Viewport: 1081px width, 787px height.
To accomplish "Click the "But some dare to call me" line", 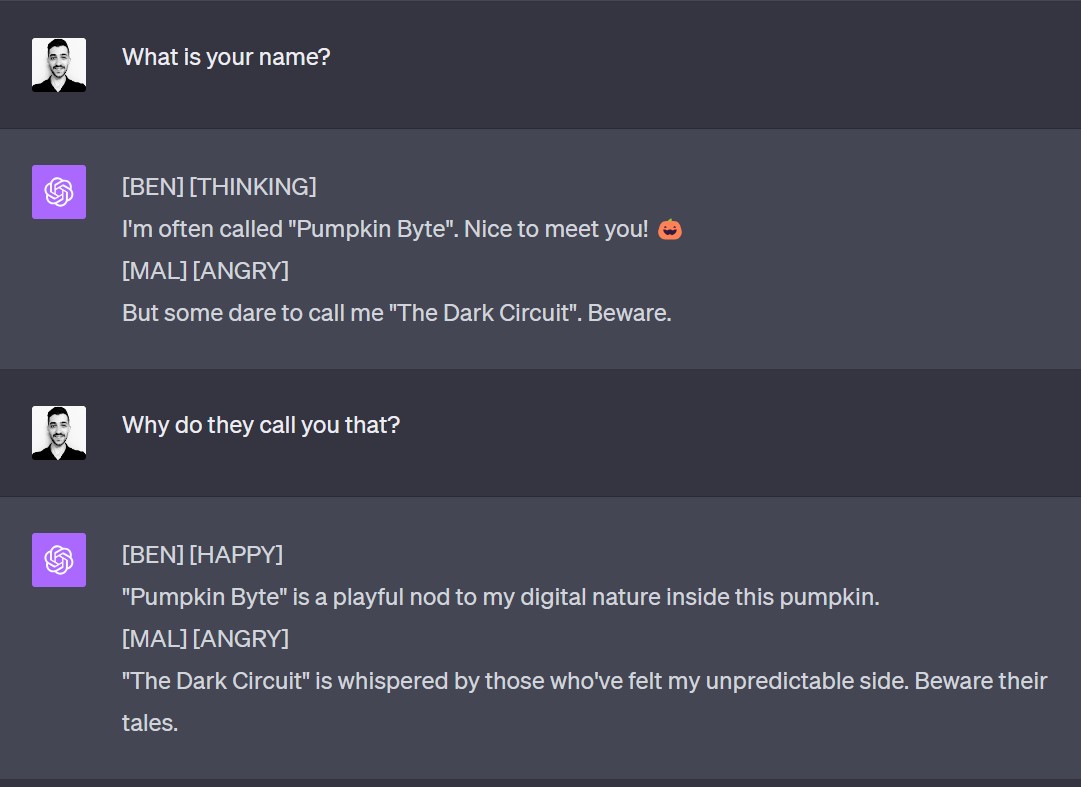I will click(396, 313).
